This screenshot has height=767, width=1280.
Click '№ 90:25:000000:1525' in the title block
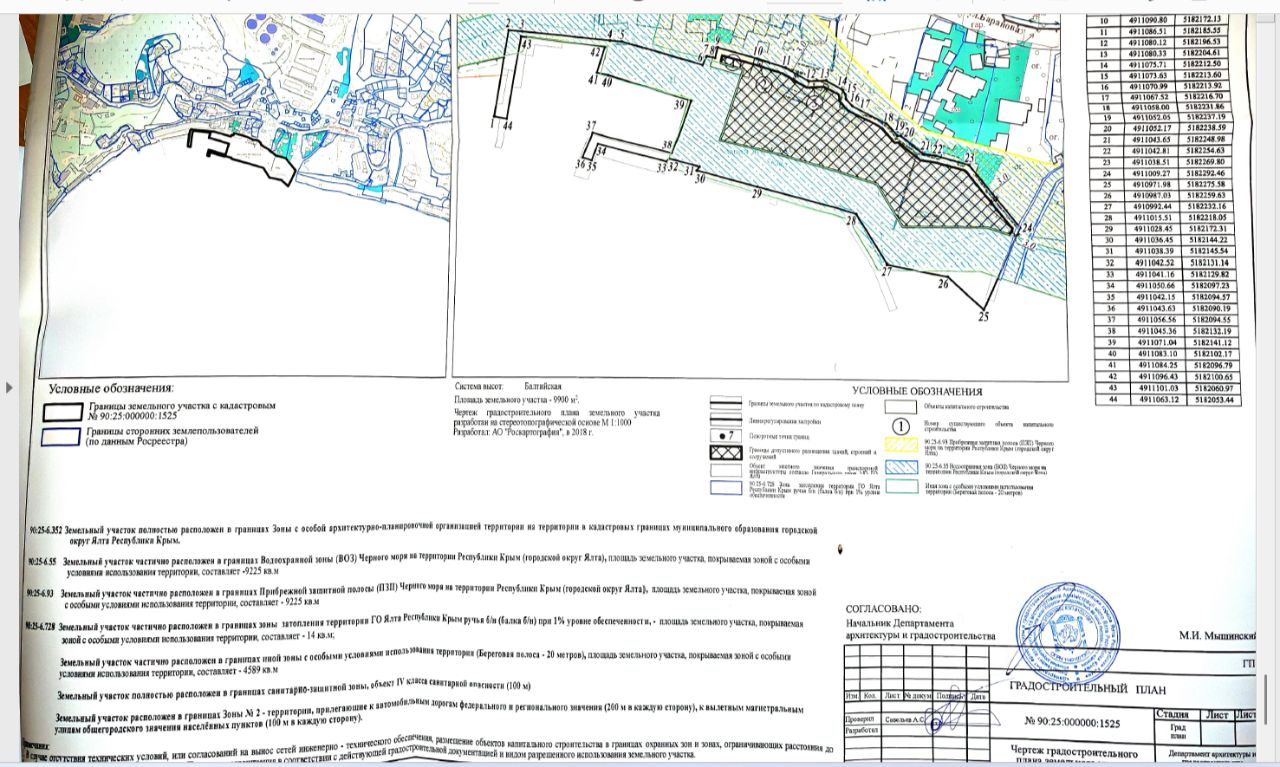tap(1072, 720)
